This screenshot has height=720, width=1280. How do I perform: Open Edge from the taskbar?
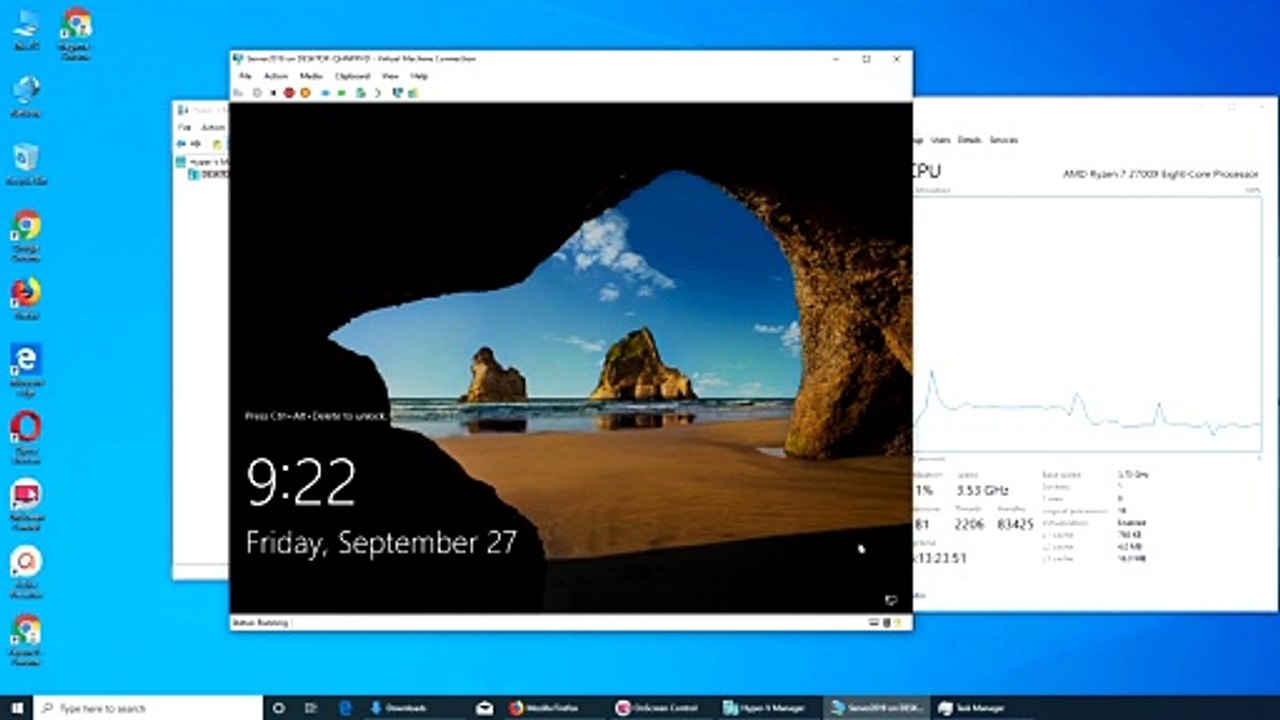click(343, 708)
